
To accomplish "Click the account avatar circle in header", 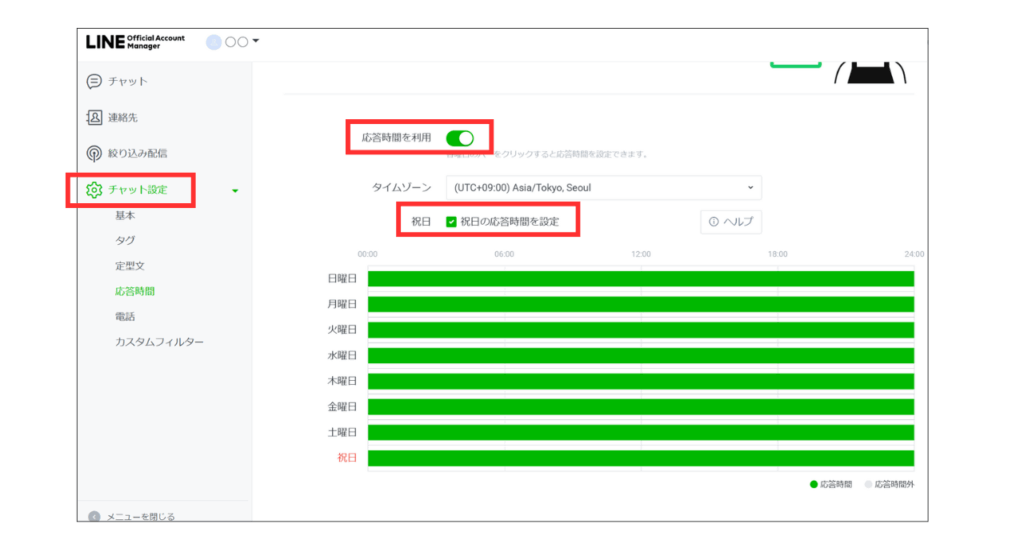I will point(214,42).
